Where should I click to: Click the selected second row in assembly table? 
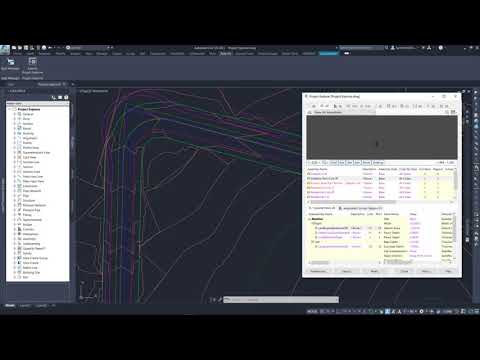(380, 178)
